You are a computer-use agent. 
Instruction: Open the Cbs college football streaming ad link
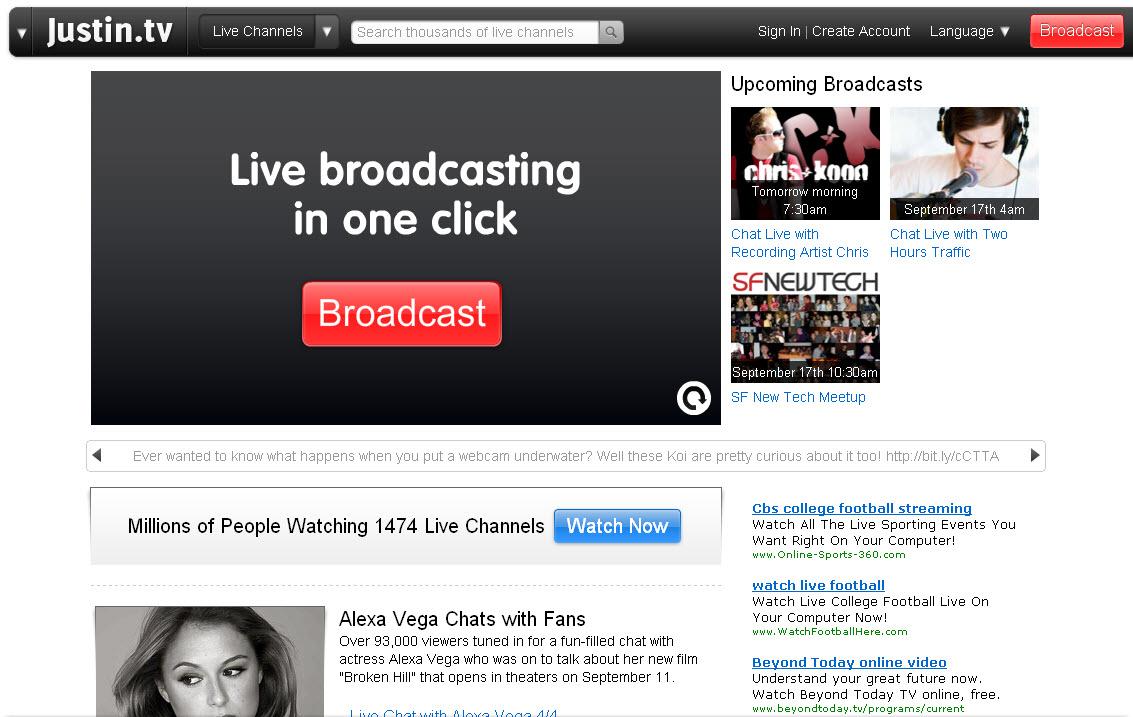pyautogui.click(x=861, y=508)
